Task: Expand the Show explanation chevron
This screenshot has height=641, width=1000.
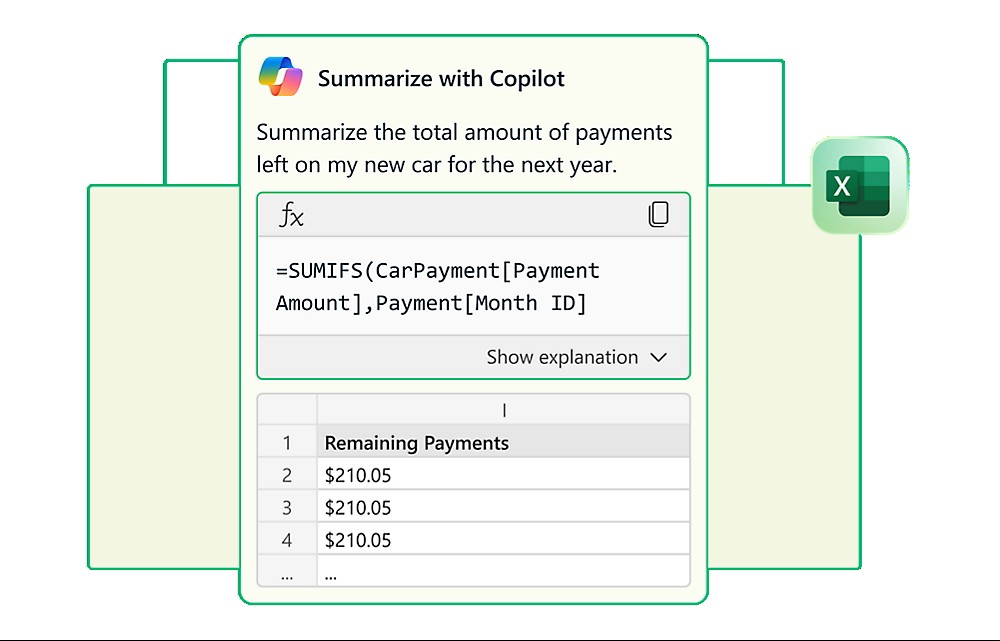Action: [658, 357]
